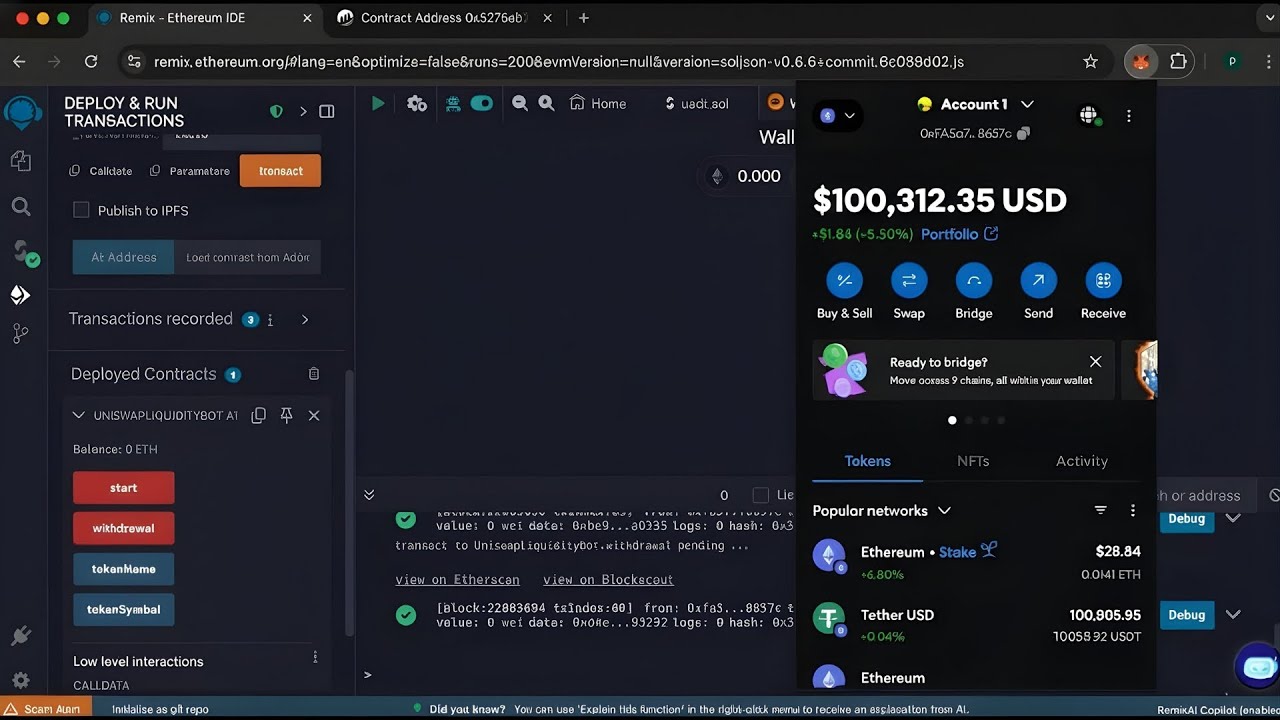Image resolution: width=1280 pixels, height=720 pixels.
Task: Dismiss the Ready to bridge banner
Action: (x=1096, y=361)
